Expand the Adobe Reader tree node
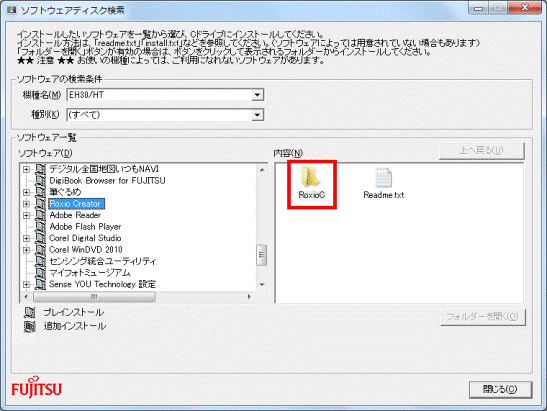 pos(26,215)
